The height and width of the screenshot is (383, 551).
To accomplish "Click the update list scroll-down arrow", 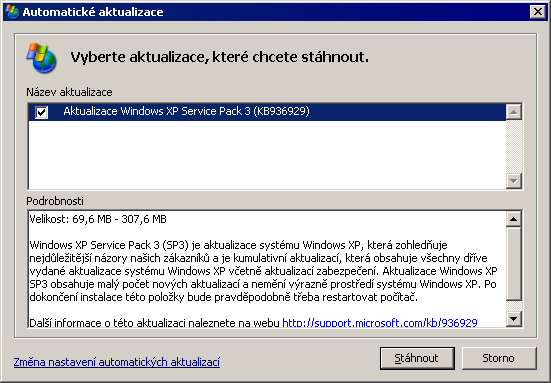I will [514, 181].
